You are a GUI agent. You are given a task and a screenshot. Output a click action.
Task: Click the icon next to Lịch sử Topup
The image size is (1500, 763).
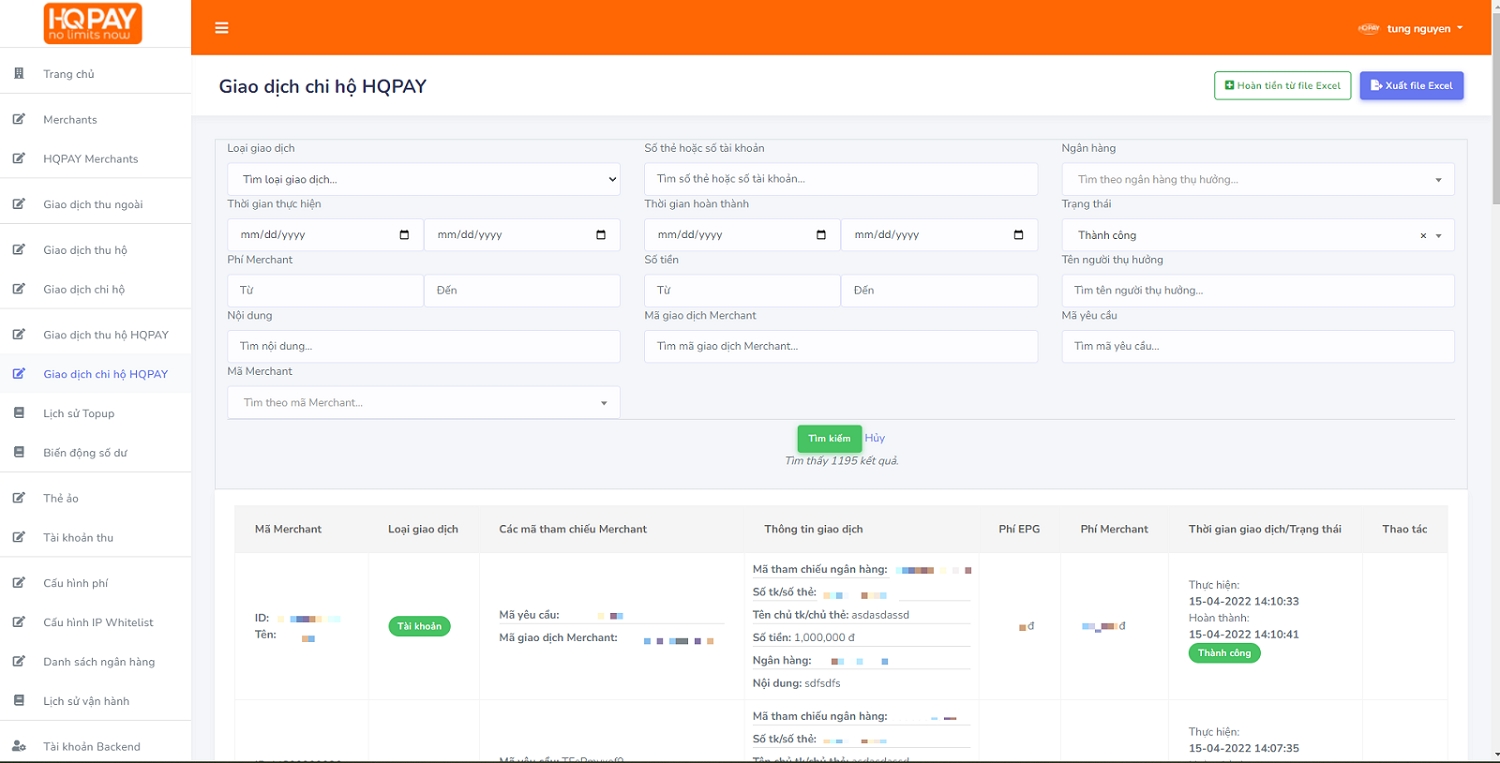[x=19, y=413]
